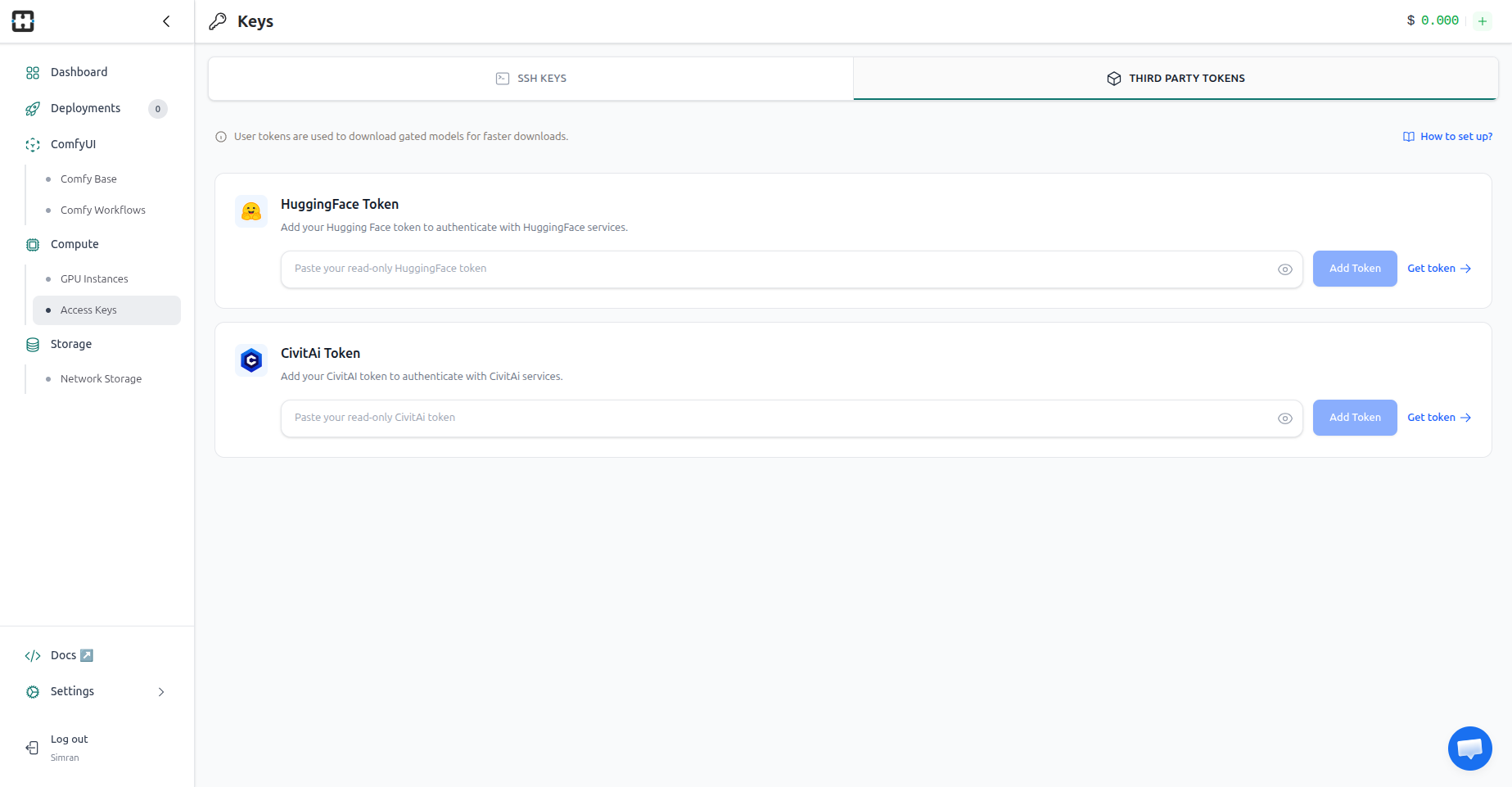
Task: Focus the HuggingFace token input field
Action: (791, 269)
